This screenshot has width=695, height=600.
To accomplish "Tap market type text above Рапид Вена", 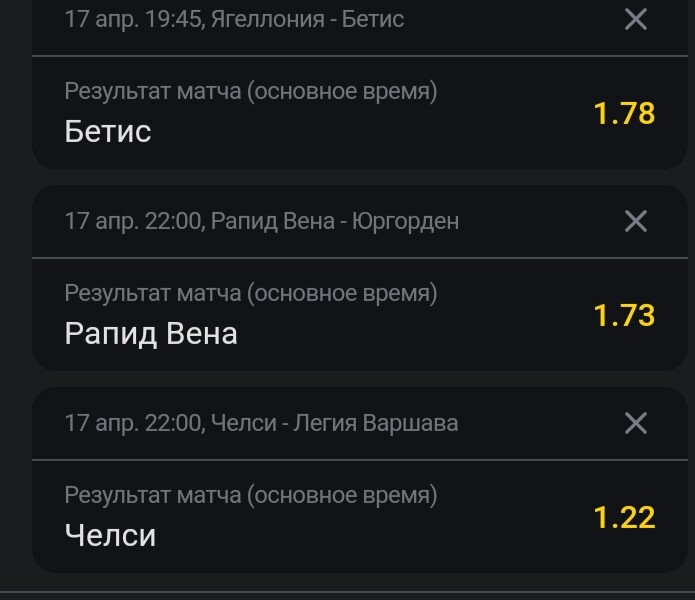I will click(251, 293).
